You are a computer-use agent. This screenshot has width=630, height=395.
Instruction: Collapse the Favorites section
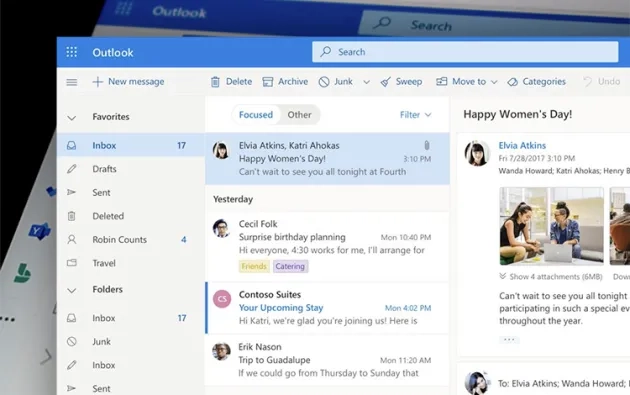click(72, 118)
